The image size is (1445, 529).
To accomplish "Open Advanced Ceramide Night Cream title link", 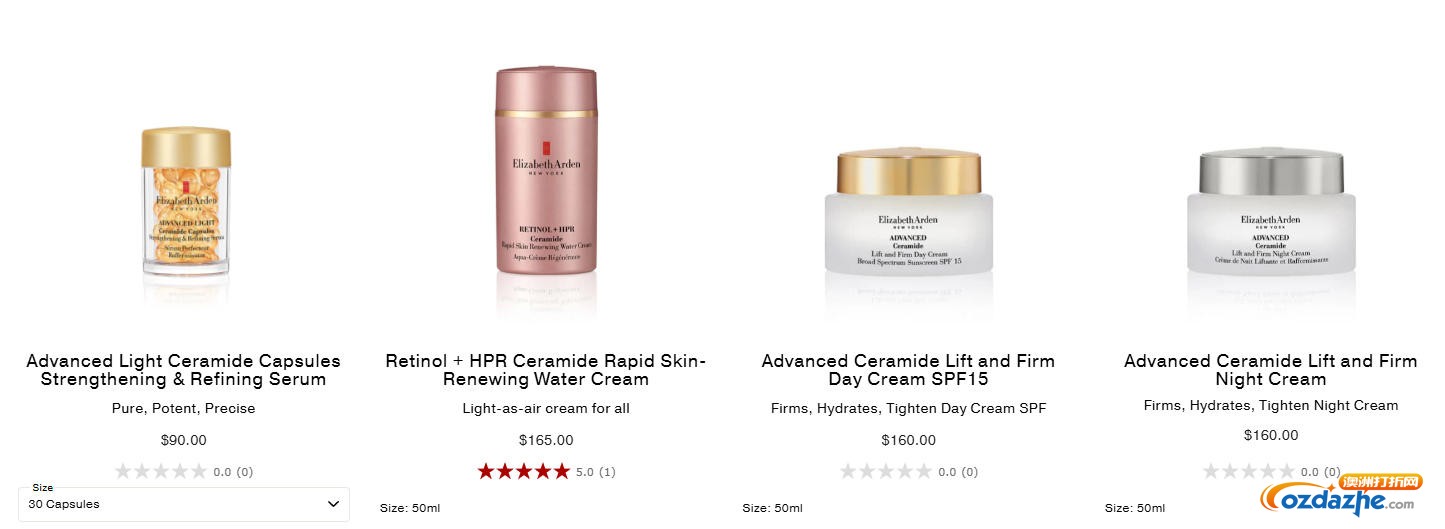I will pos(1271,370).
